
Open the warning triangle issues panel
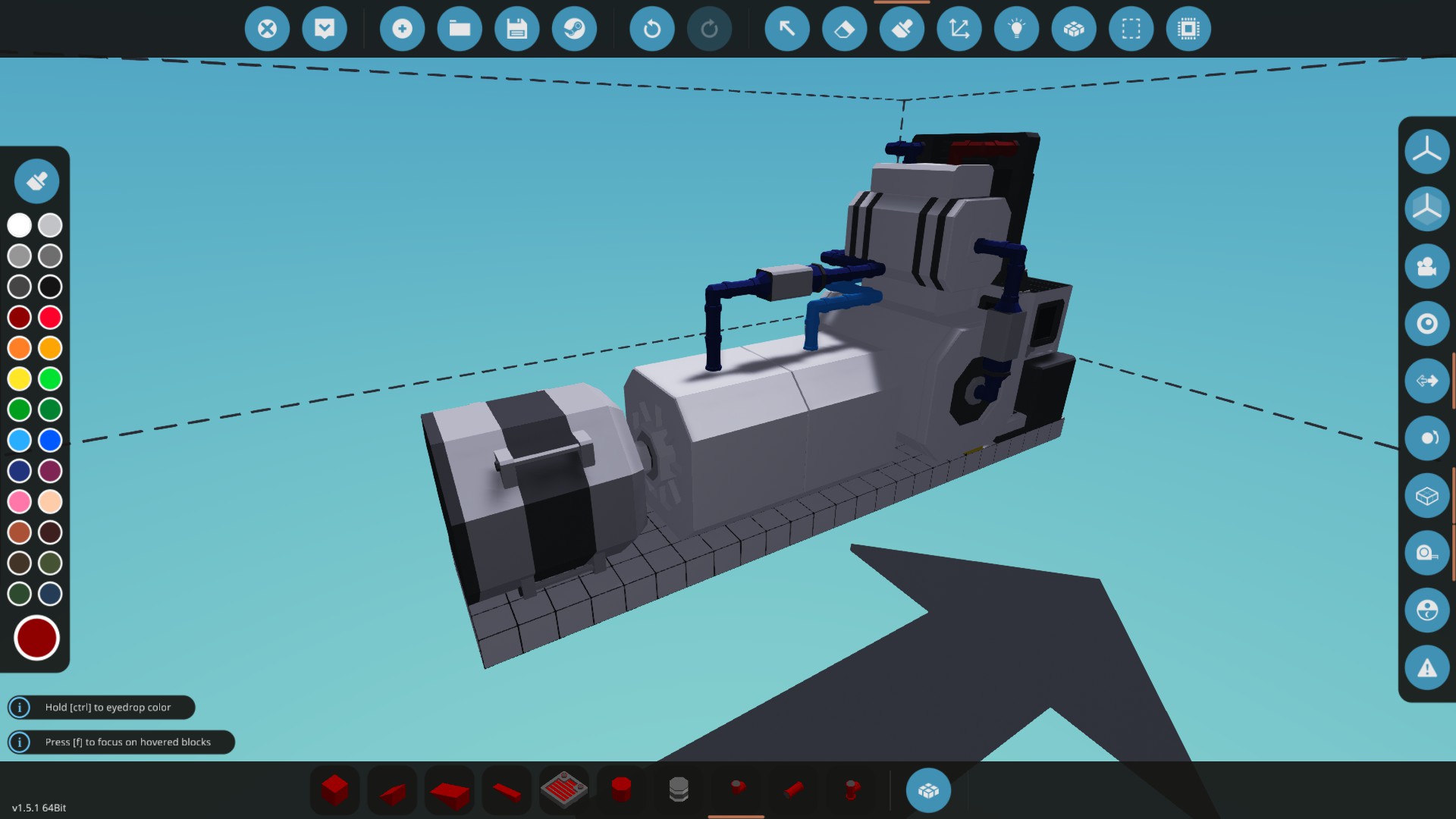(1426, 668)
